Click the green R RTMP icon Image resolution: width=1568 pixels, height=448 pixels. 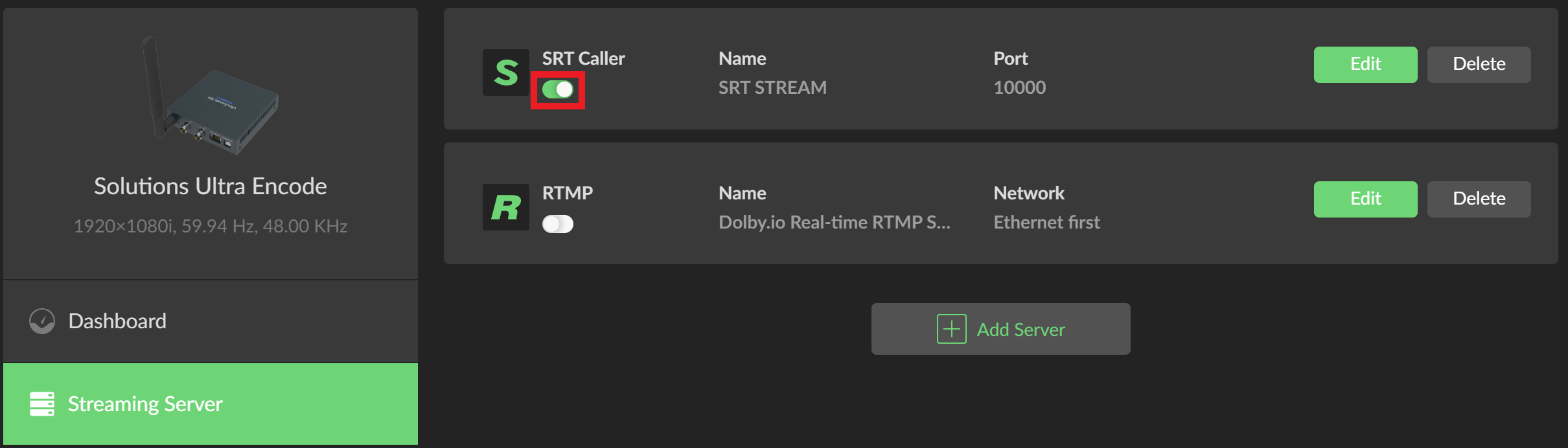(505, 207)
